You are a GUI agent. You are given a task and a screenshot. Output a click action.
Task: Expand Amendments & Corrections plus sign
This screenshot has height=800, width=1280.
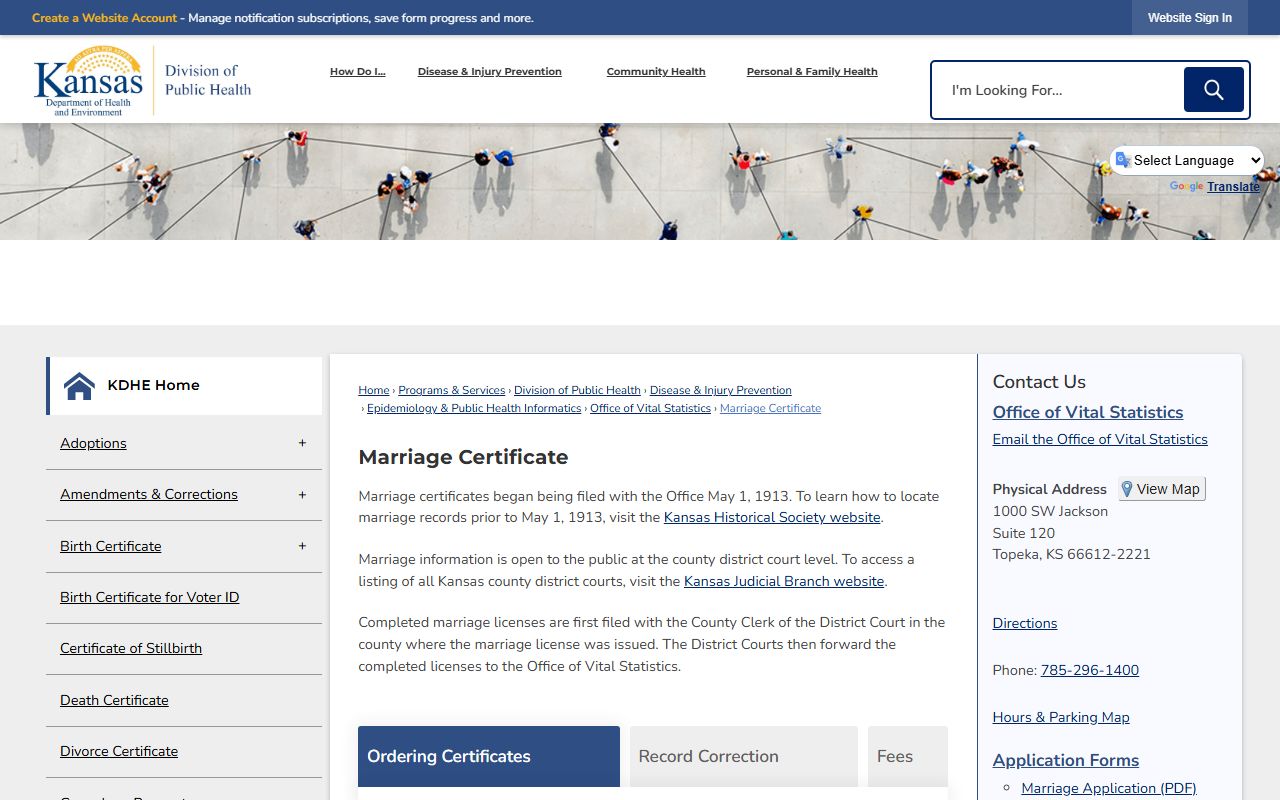tap(302, 495)
